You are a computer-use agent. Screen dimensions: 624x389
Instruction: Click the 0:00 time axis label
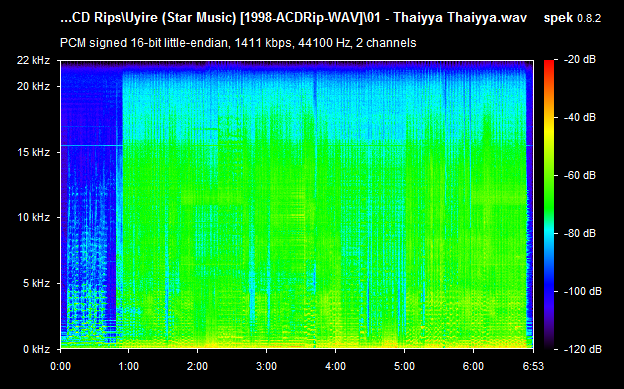(60, 366)
